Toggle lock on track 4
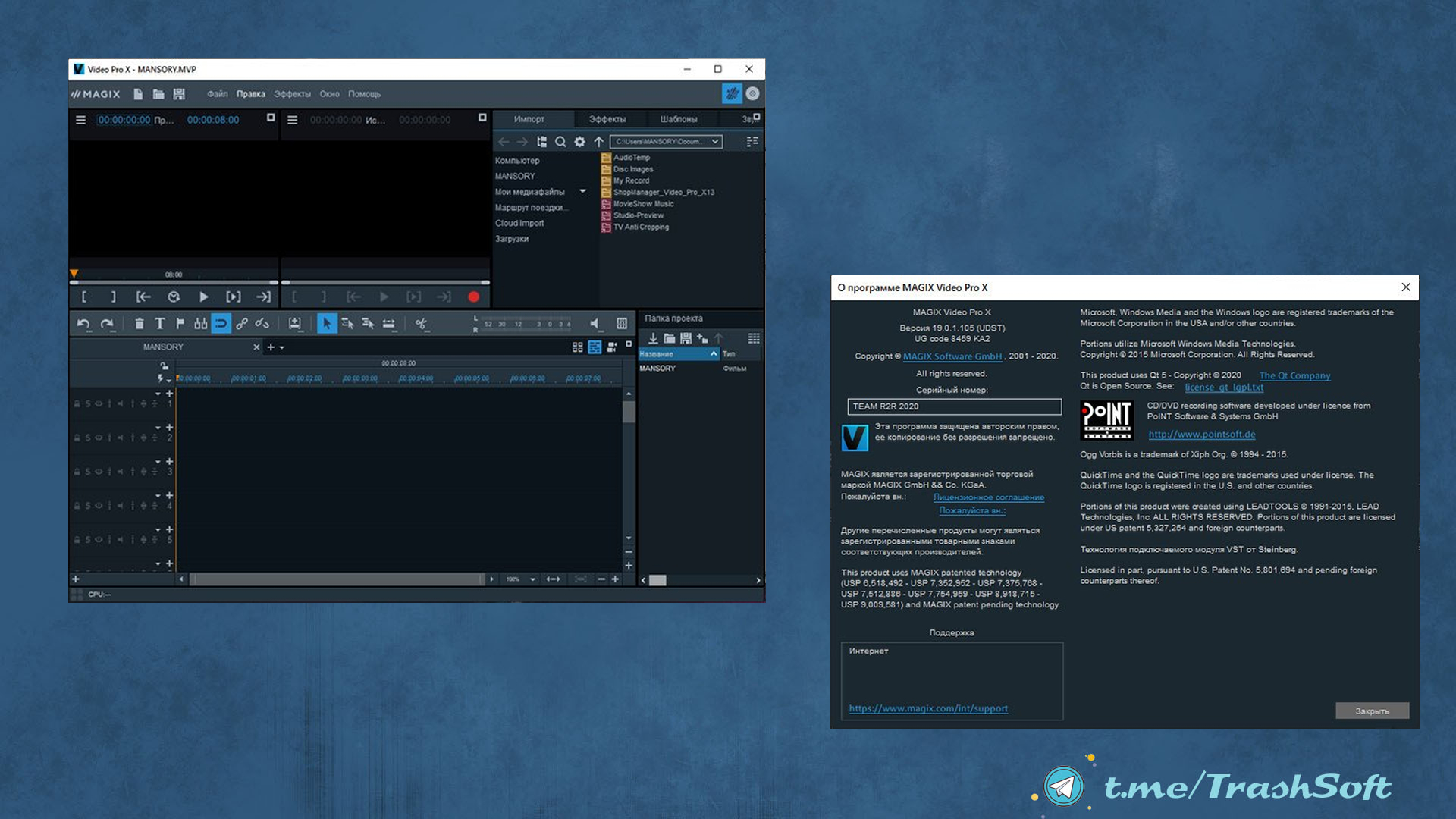Viewport: 1456px width, 819px height. 77,506
